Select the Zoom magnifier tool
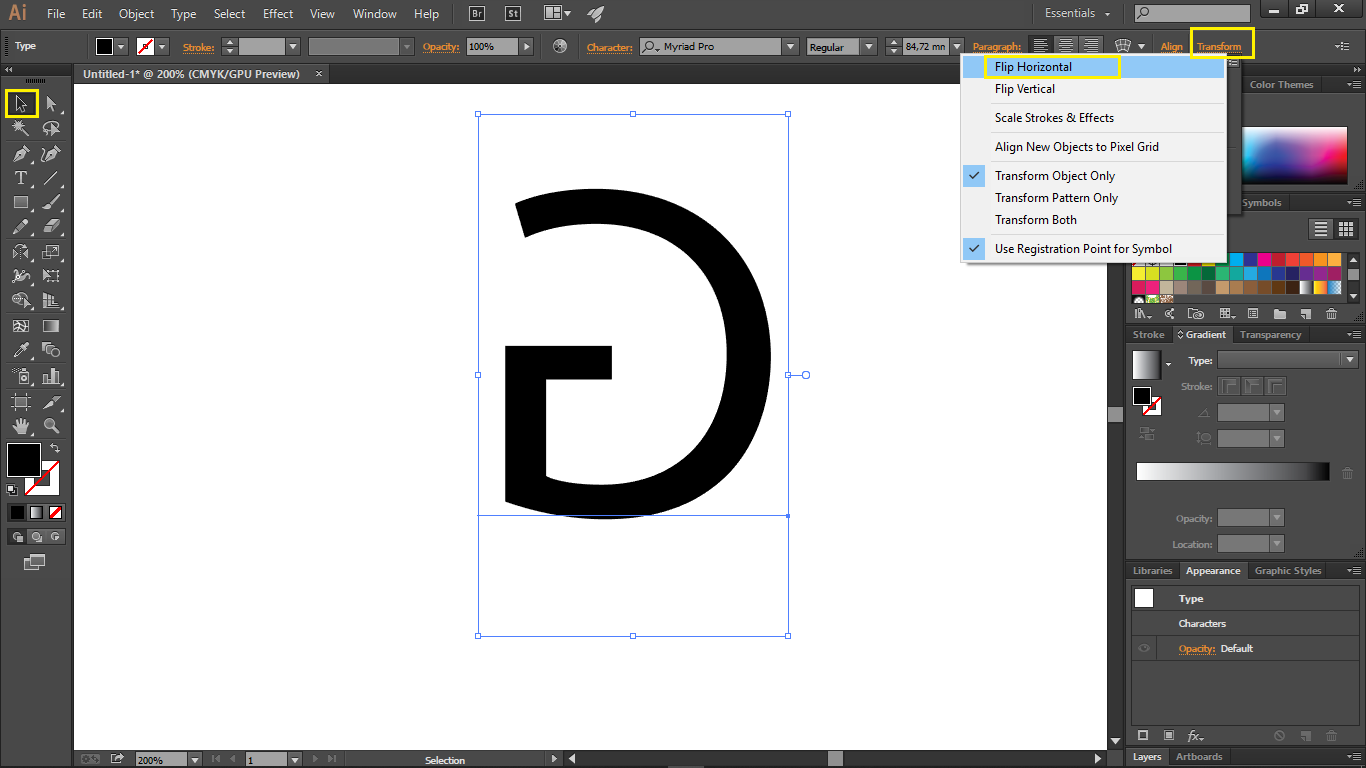Screen dimensions: 1366x768 (51, 426)
